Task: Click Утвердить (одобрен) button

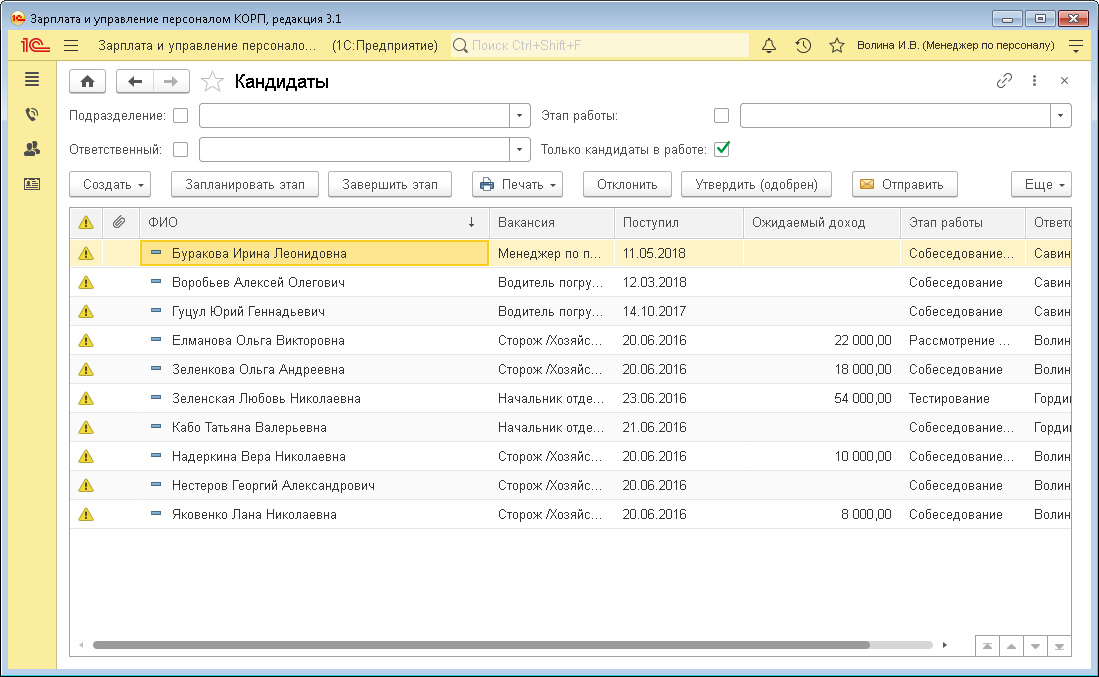Action: [x=756, y=184]
